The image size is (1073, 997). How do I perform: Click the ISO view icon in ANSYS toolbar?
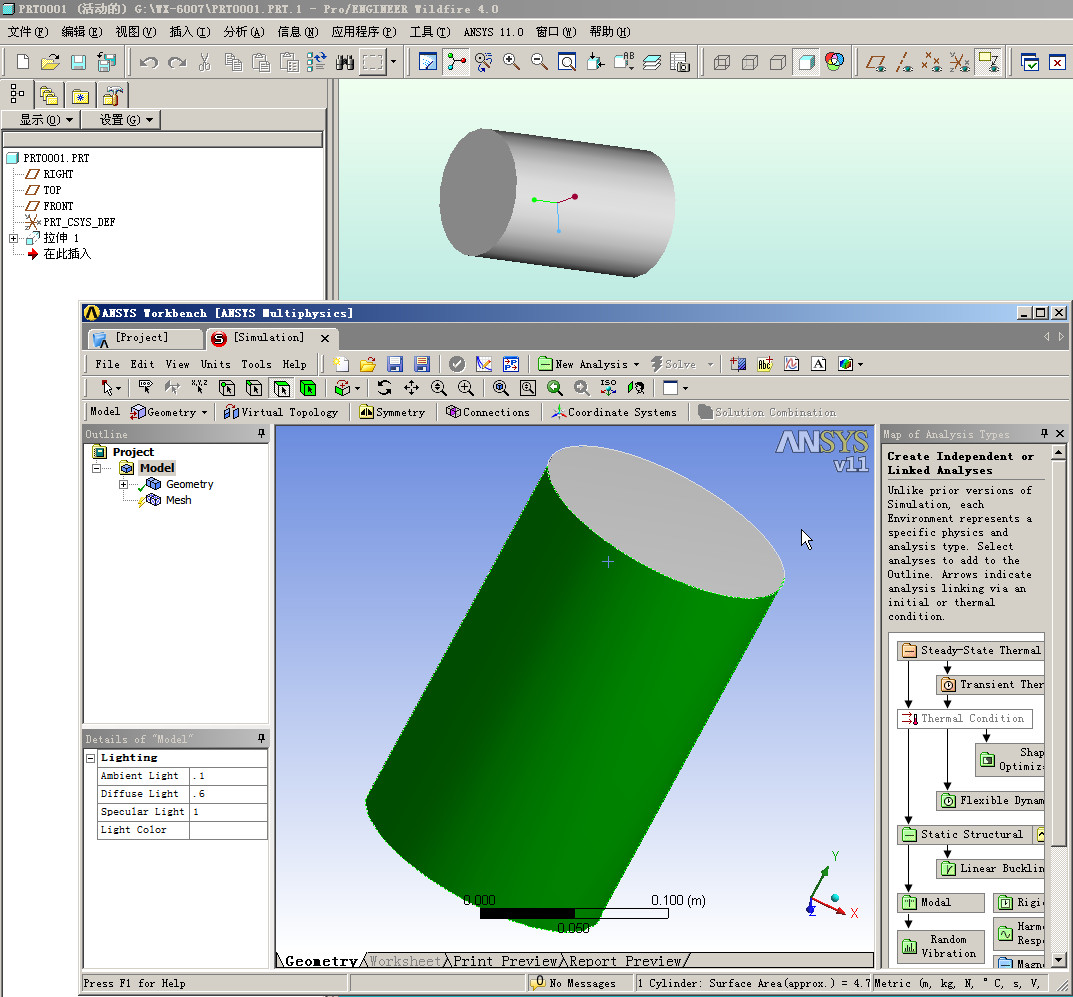[x=608, y=388]
